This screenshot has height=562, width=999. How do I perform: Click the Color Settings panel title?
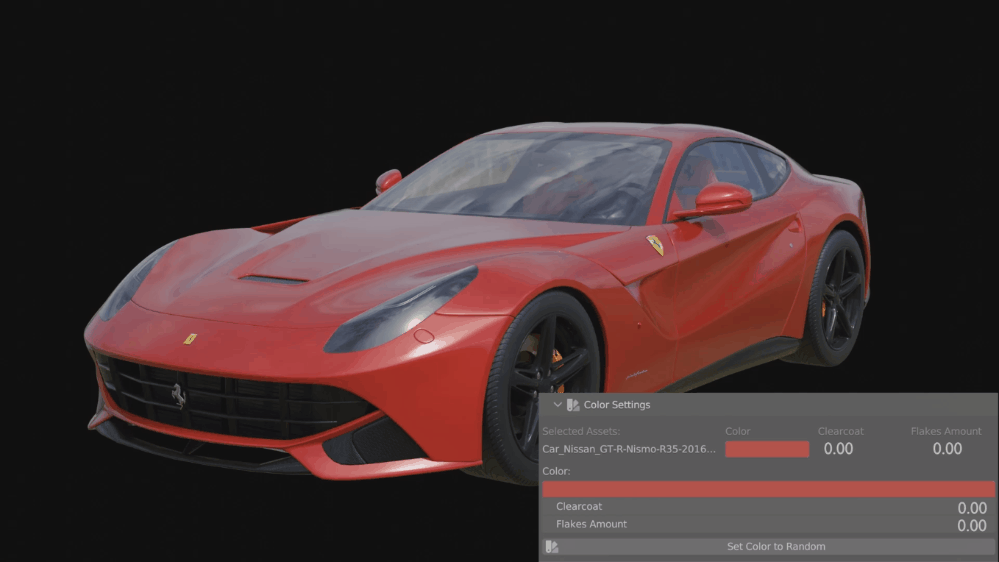tap(617, 405)
